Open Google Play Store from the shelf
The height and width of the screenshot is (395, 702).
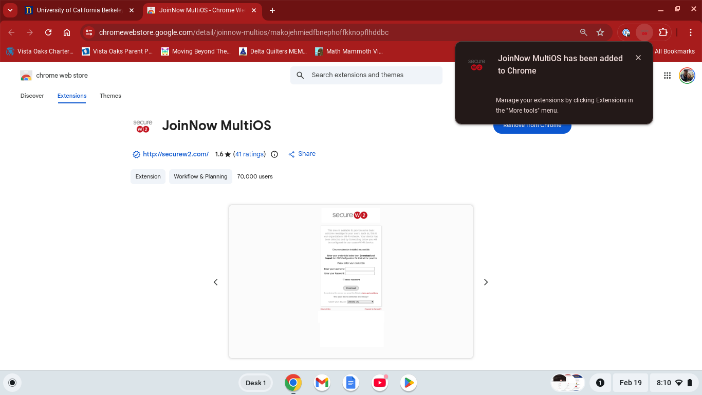click(x=408, y=383)
